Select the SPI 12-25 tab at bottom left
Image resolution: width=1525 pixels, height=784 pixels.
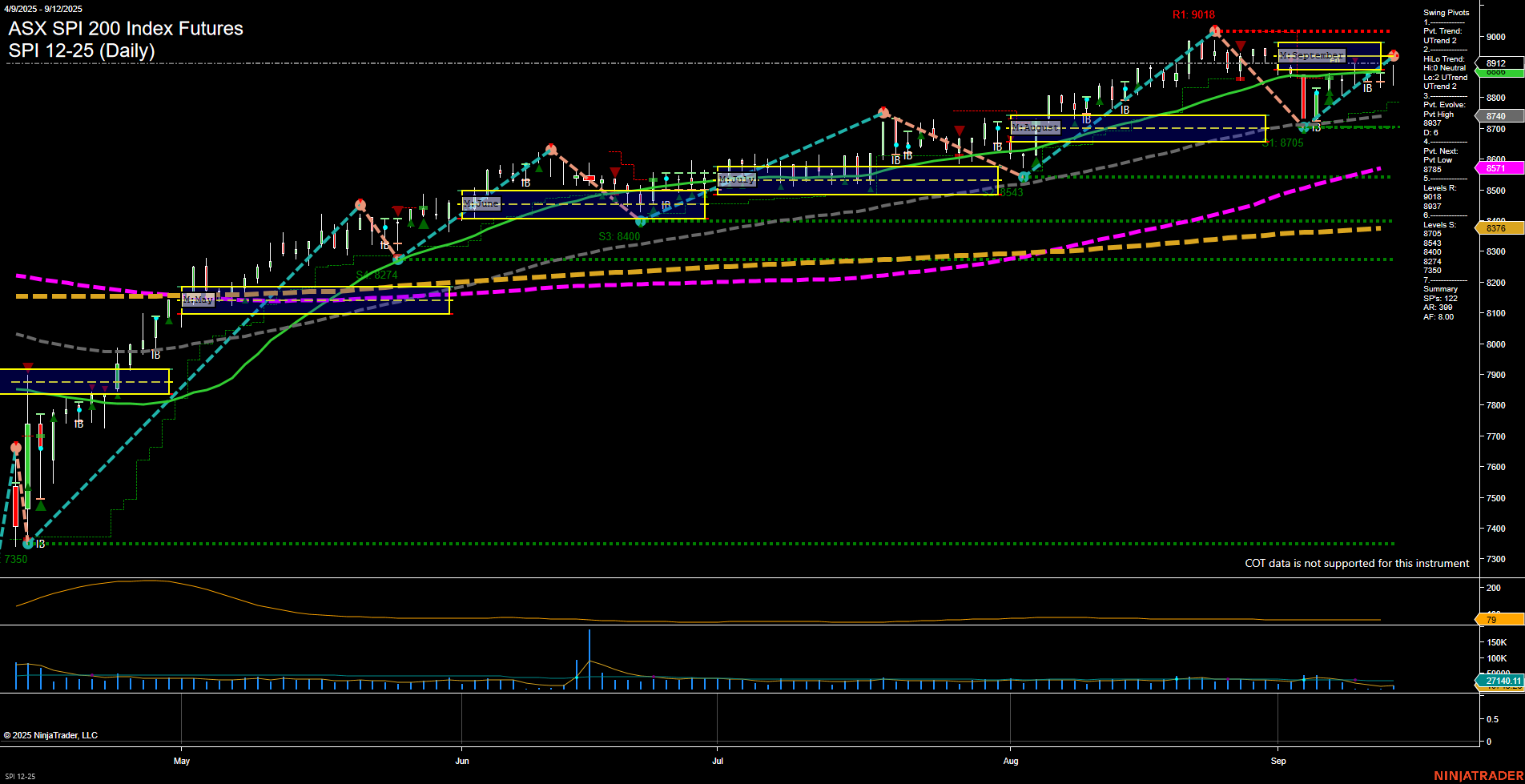[x=22, y=775]
